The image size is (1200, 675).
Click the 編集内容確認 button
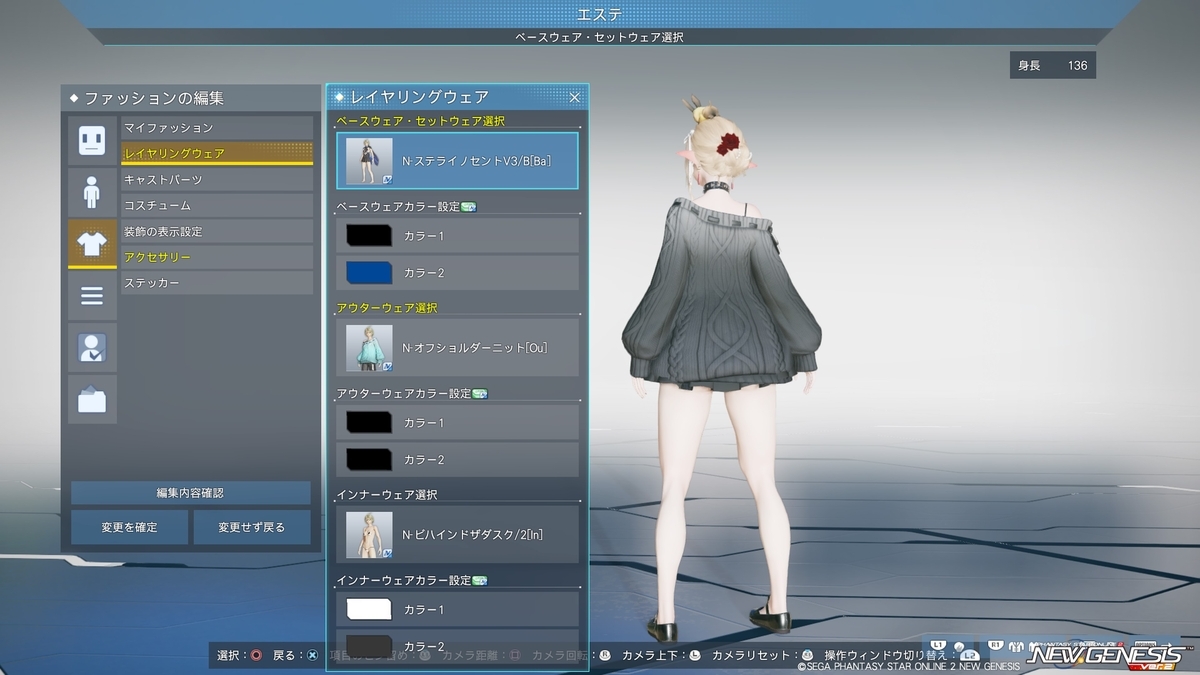190,493
